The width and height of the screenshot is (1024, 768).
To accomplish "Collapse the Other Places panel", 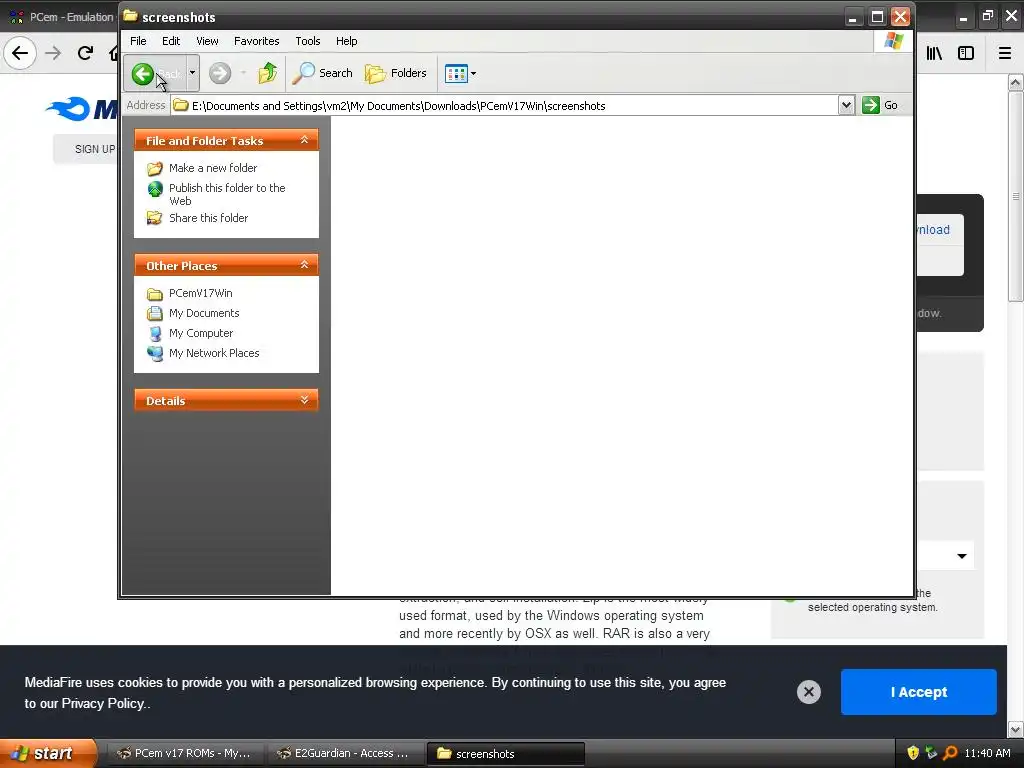I will pos(304,264).
